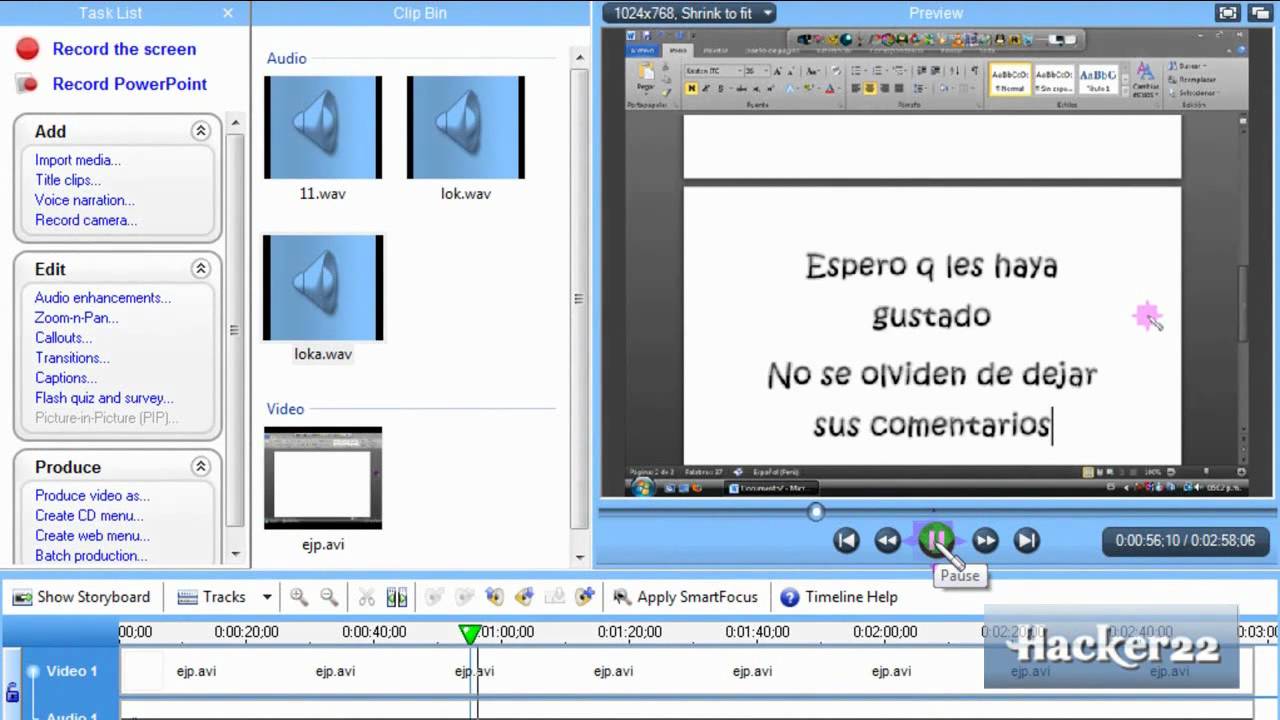1280x720 pixels.
Task: Open Record camera
Action: coord(86,220)
